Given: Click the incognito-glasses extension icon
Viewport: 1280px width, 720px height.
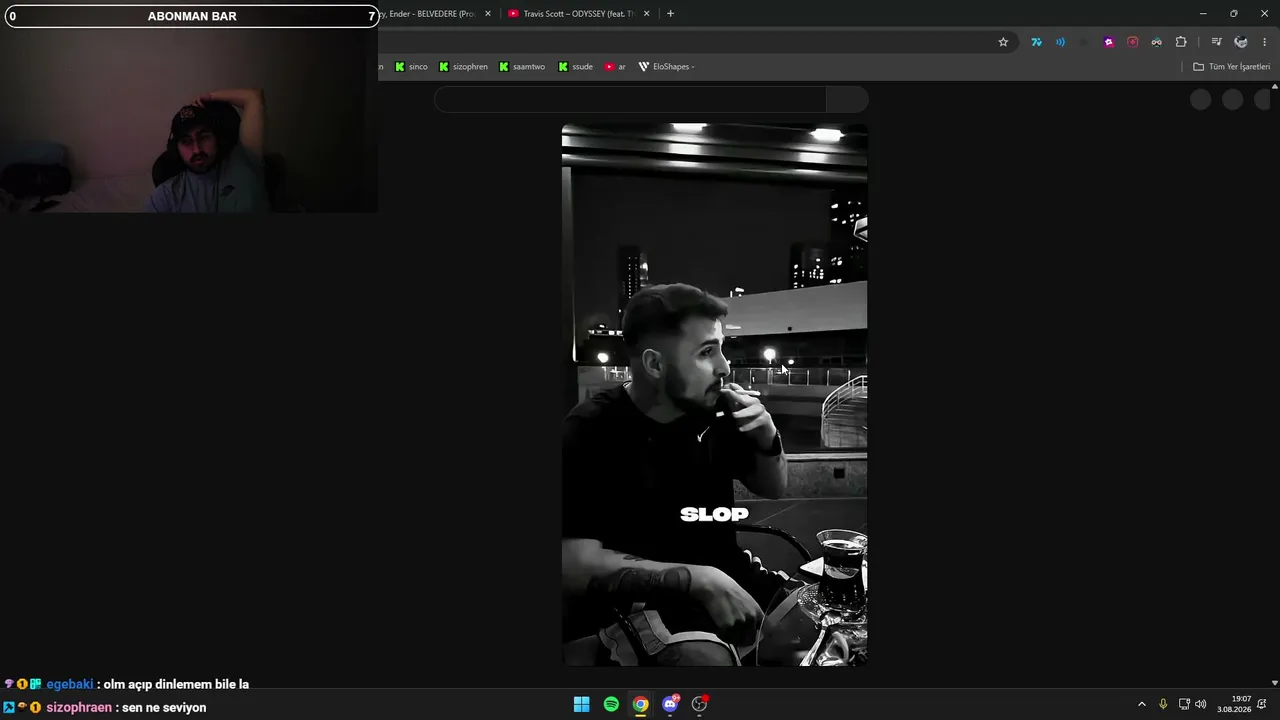Looking at the screenshot, I should pyautogui.click(x=1156, y=42).
